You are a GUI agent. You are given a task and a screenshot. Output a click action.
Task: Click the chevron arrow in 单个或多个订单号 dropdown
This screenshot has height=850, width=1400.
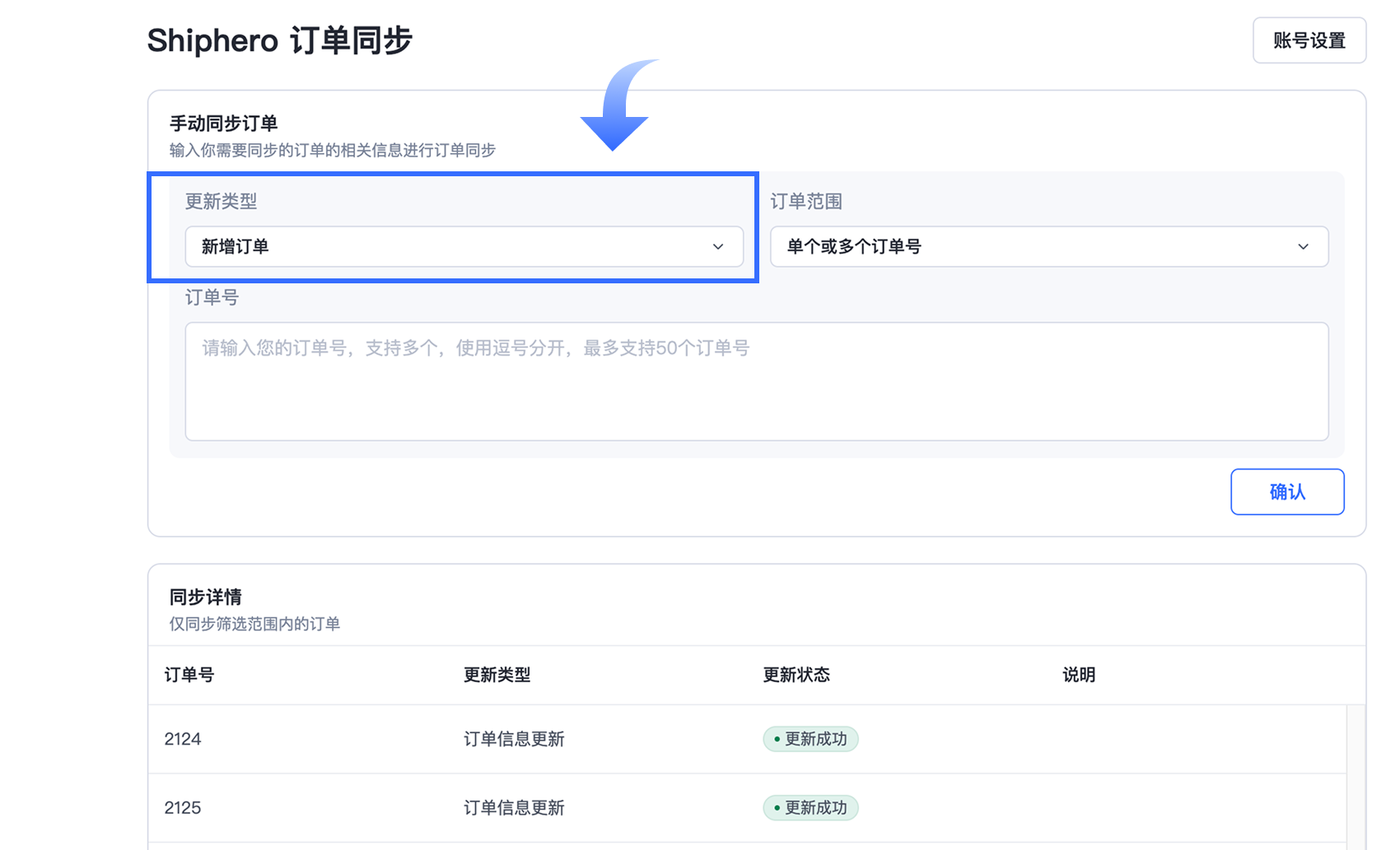pyautogui.click(x=1303, y=246)
